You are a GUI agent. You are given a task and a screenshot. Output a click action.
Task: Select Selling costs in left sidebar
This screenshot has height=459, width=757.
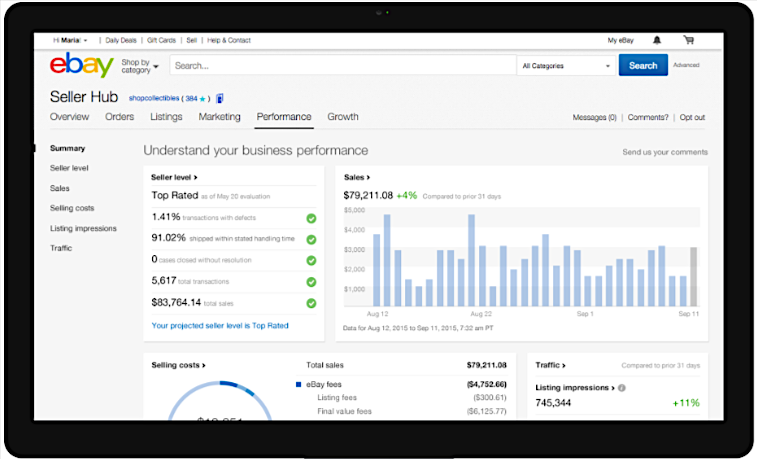point(72,208)
